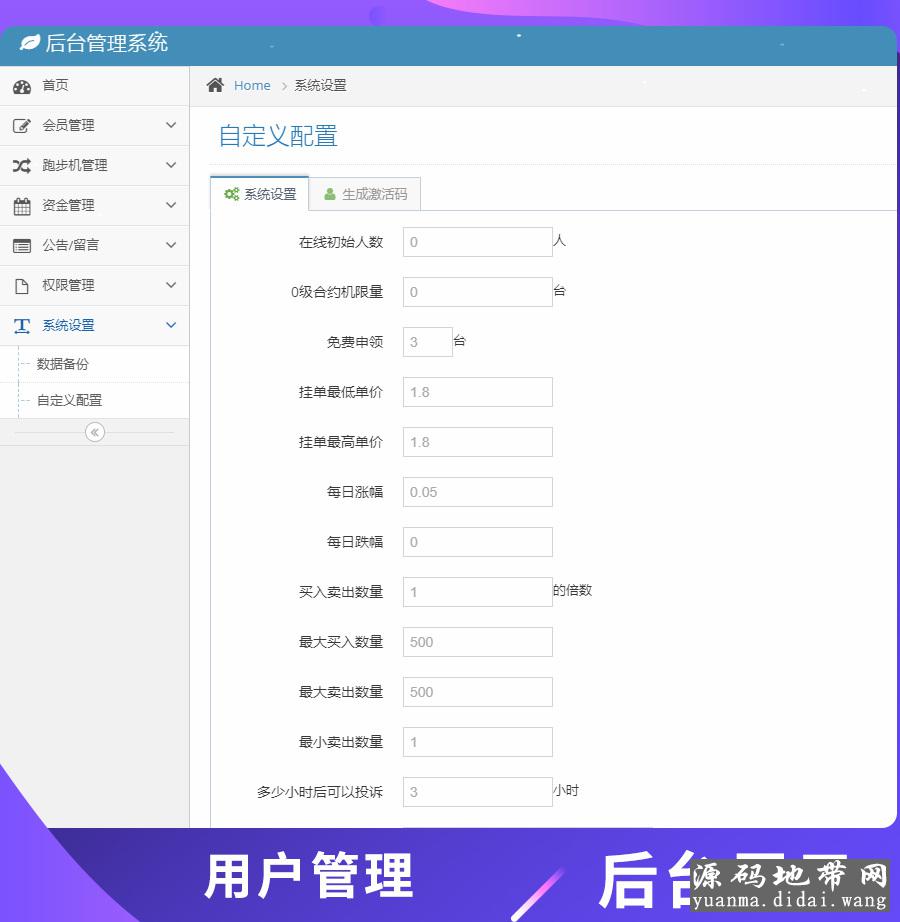
Task: Collapse the 系统设置 menu chevron
Action: click(x=171, y=325)
